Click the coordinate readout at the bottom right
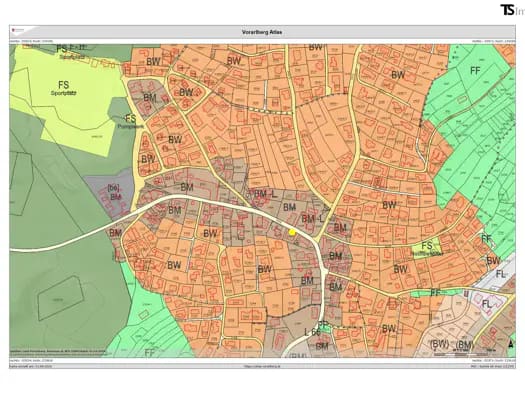This screenshot has height=394, width=525. [x=494, y=361]
